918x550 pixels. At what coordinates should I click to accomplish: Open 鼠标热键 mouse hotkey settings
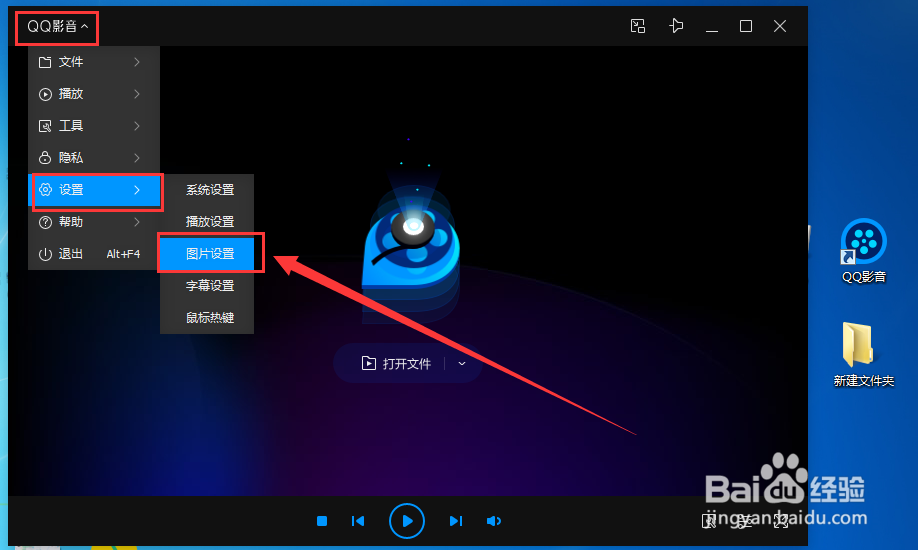point(207,317)
